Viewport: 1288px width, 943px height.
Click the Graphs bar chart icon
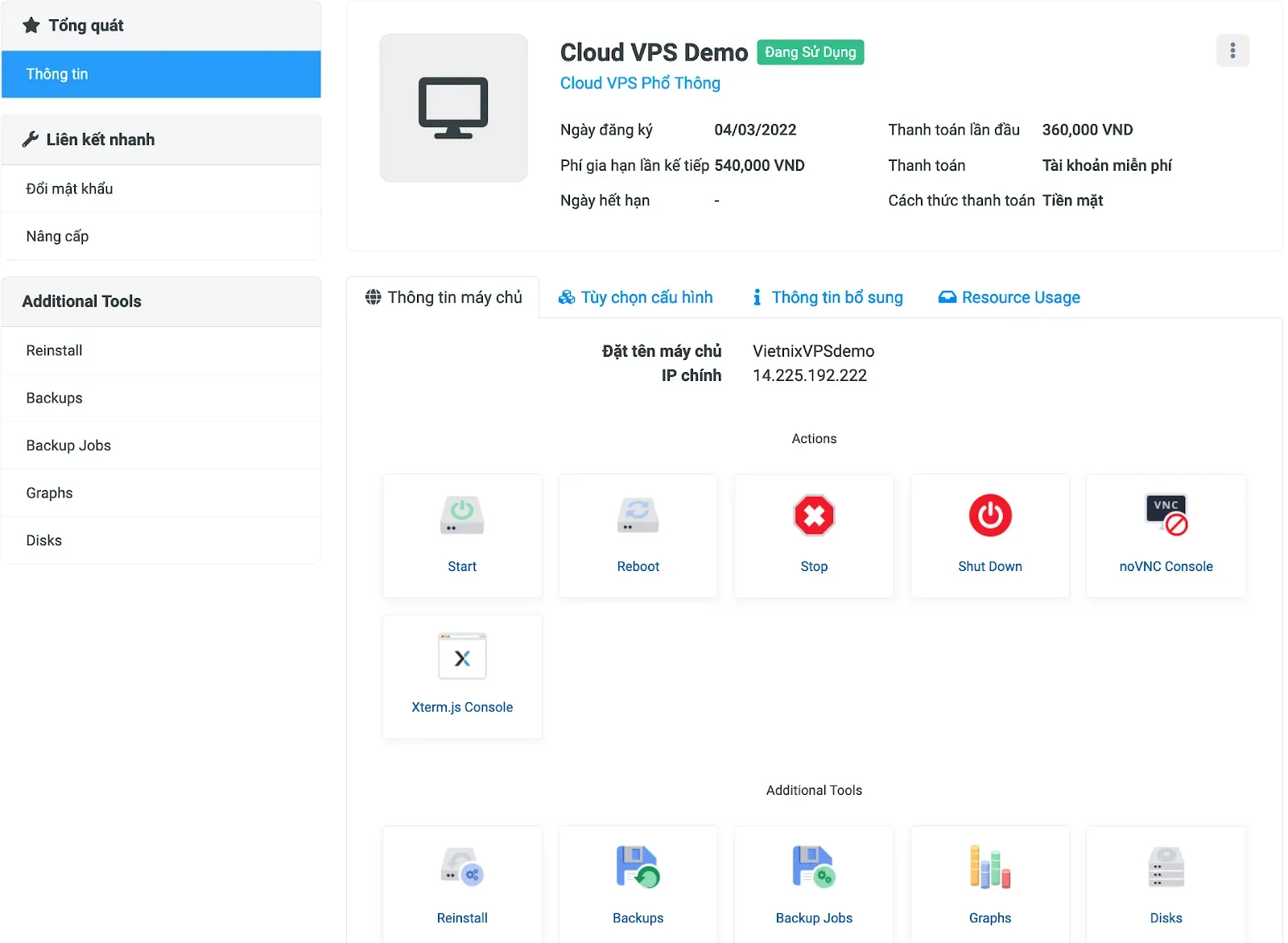tap(990, 867)
